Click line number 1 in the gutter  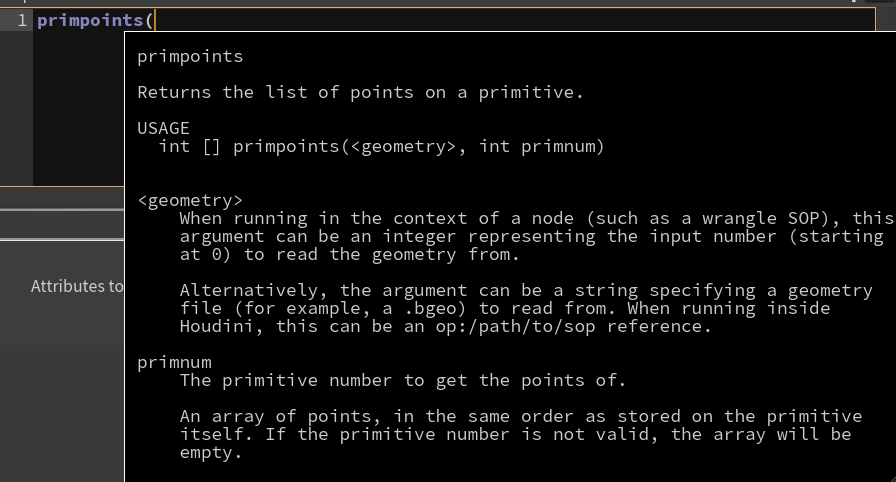tap(22, 21)
